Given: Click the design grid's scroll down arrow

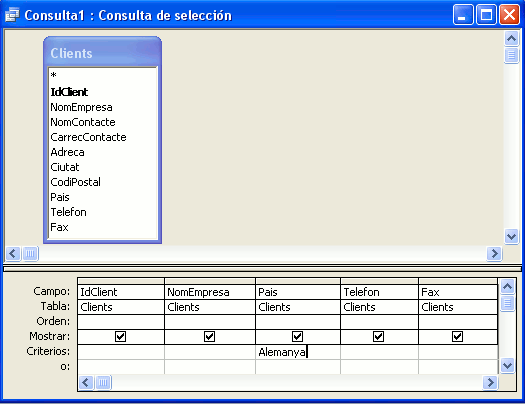Looking at the screenshot, I should coord(507,365).
